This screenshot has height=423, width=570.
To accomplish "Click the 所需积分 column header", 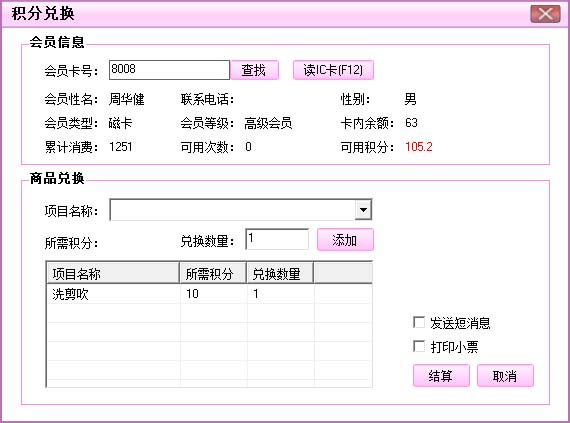I will click(213, 274).
